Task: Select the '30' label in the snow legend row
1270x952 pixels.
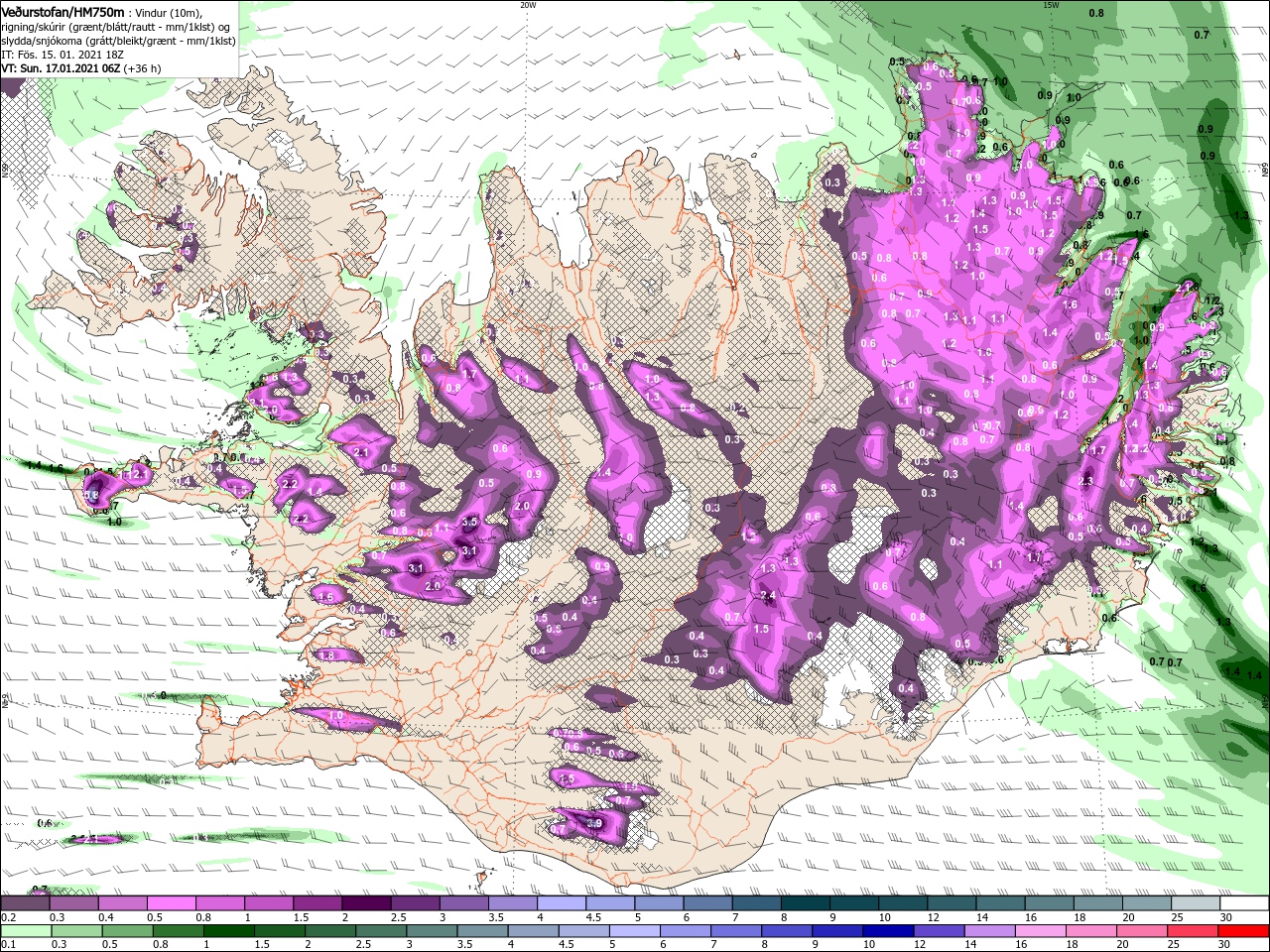Action: (x=1226, y=917)
